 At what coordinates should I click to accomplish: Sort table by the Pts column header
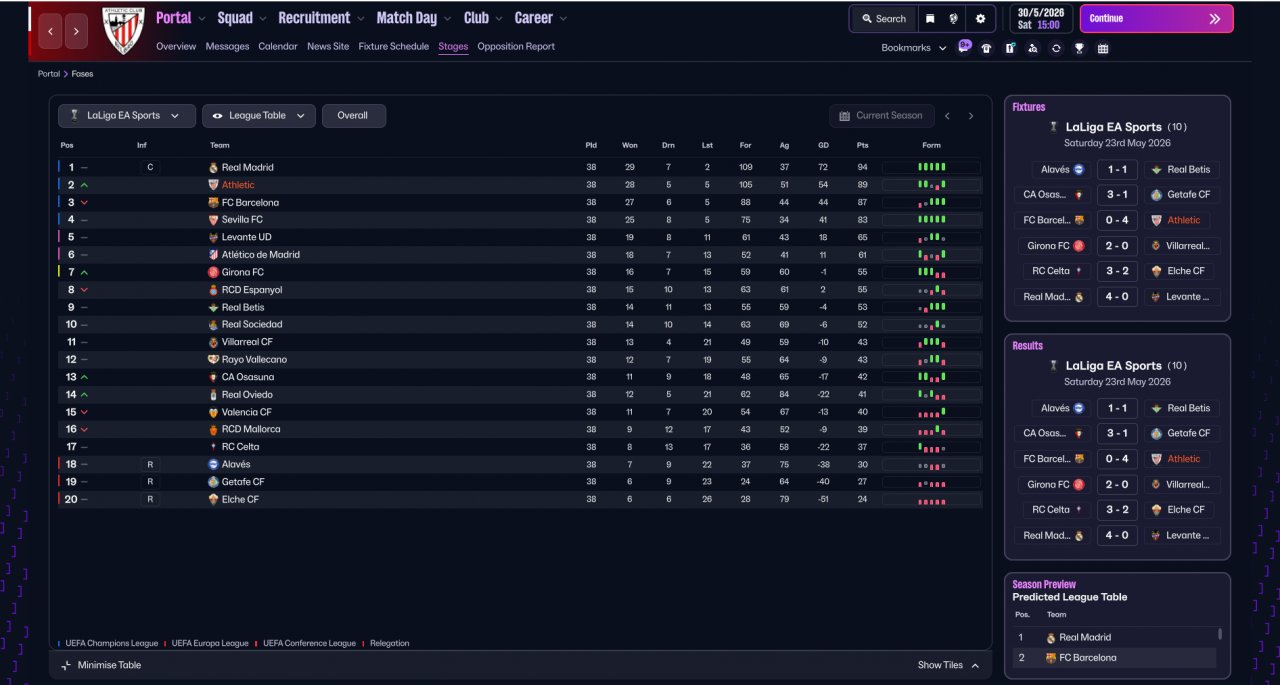pos(862,145)
